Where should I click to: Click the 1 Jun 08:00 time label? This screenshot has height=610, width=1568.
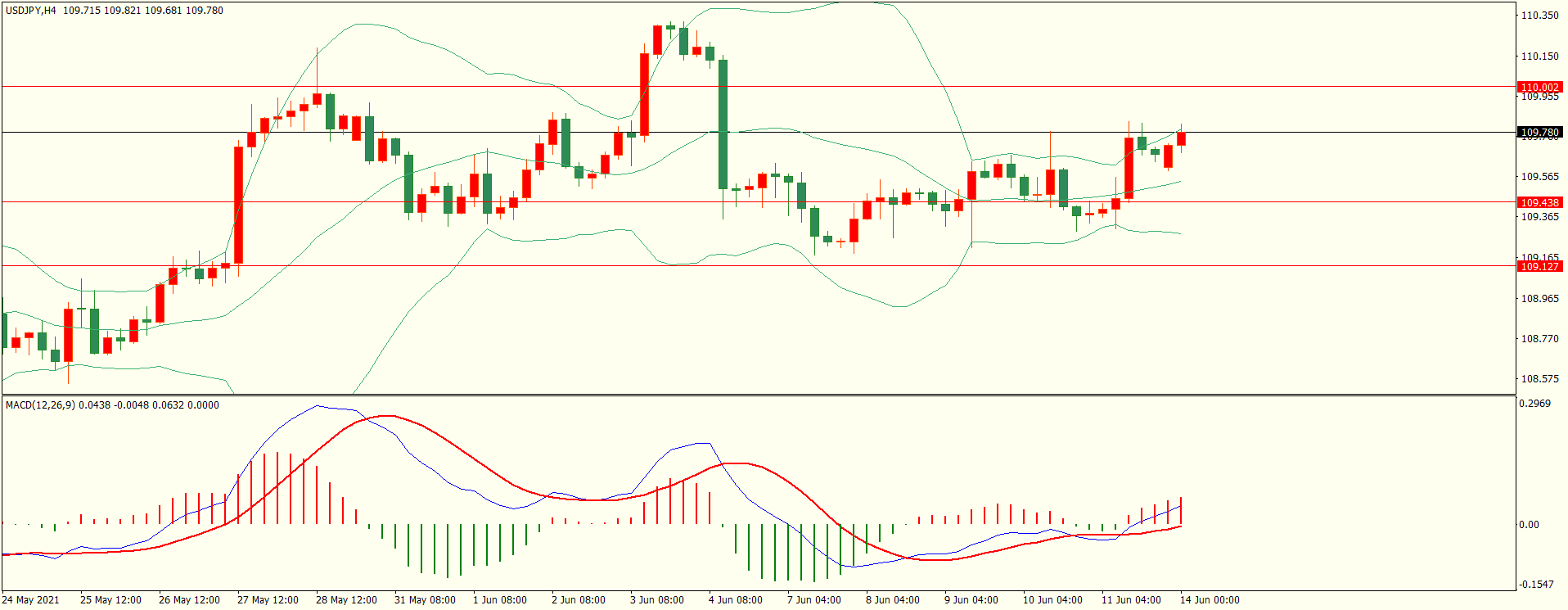[500, 600]
